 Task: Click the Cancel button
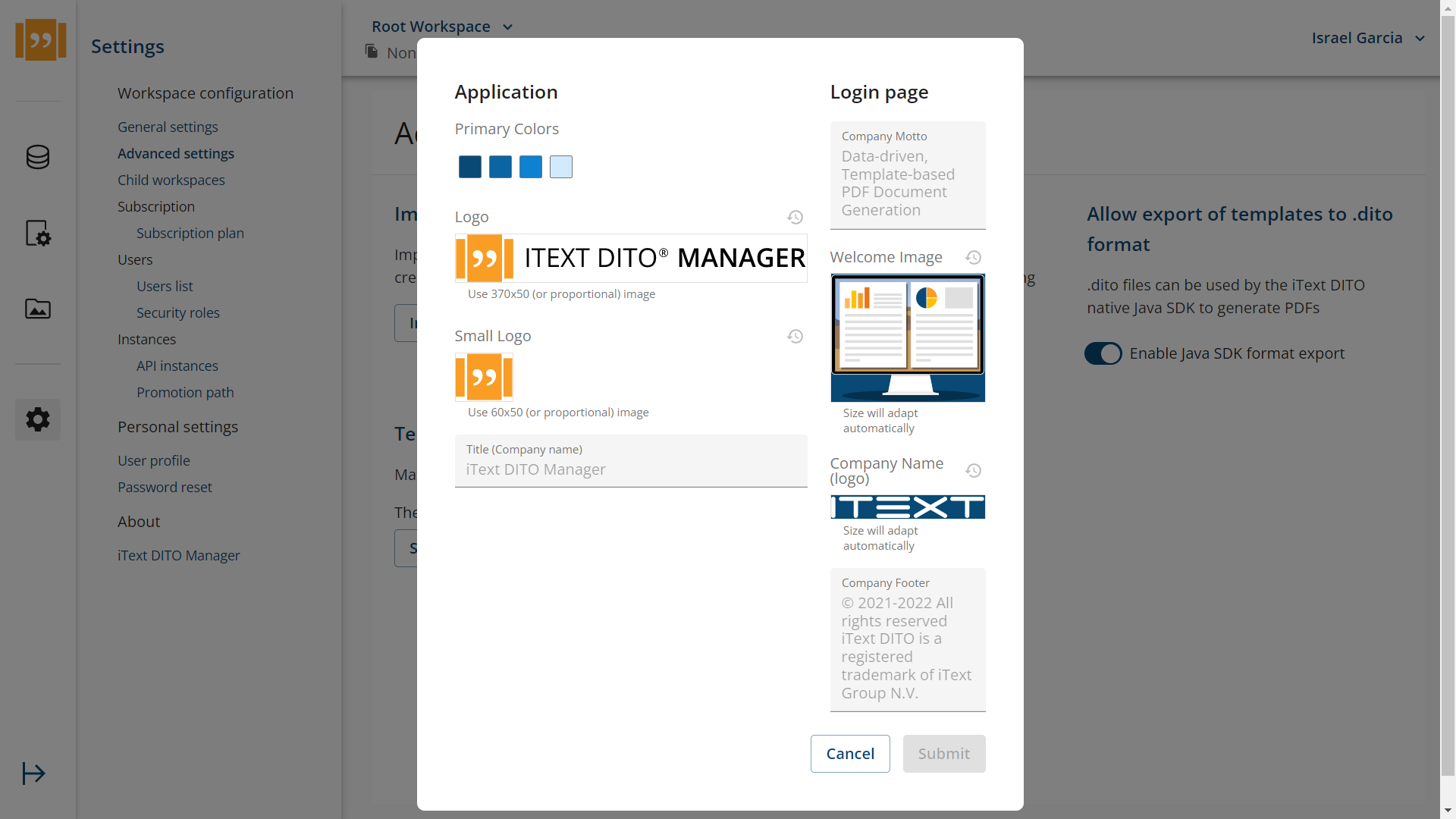850,753
